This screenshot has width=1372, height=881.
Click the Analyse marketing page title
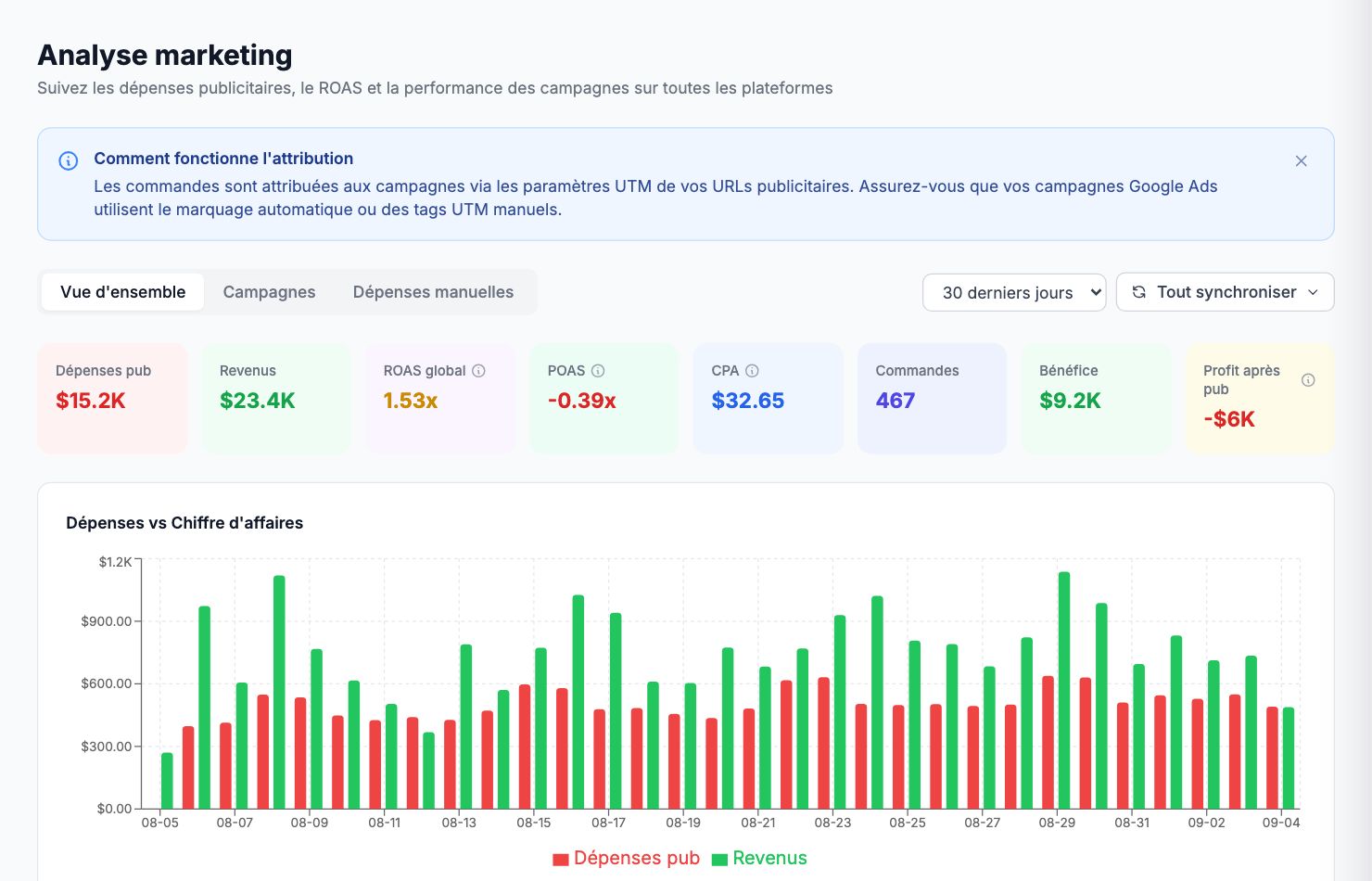165,56
